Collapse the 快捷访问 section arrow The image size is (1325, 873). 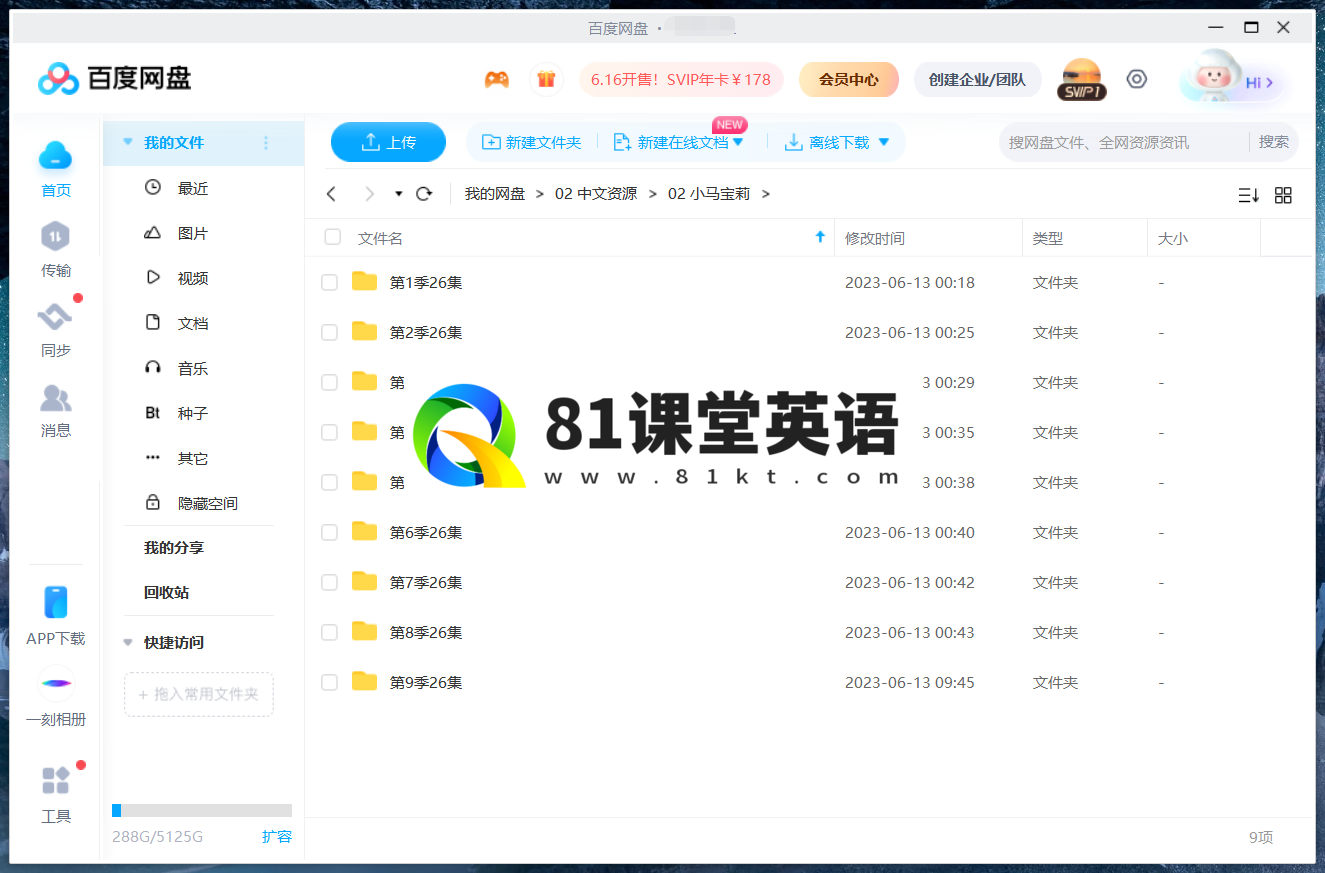point(127,643)
